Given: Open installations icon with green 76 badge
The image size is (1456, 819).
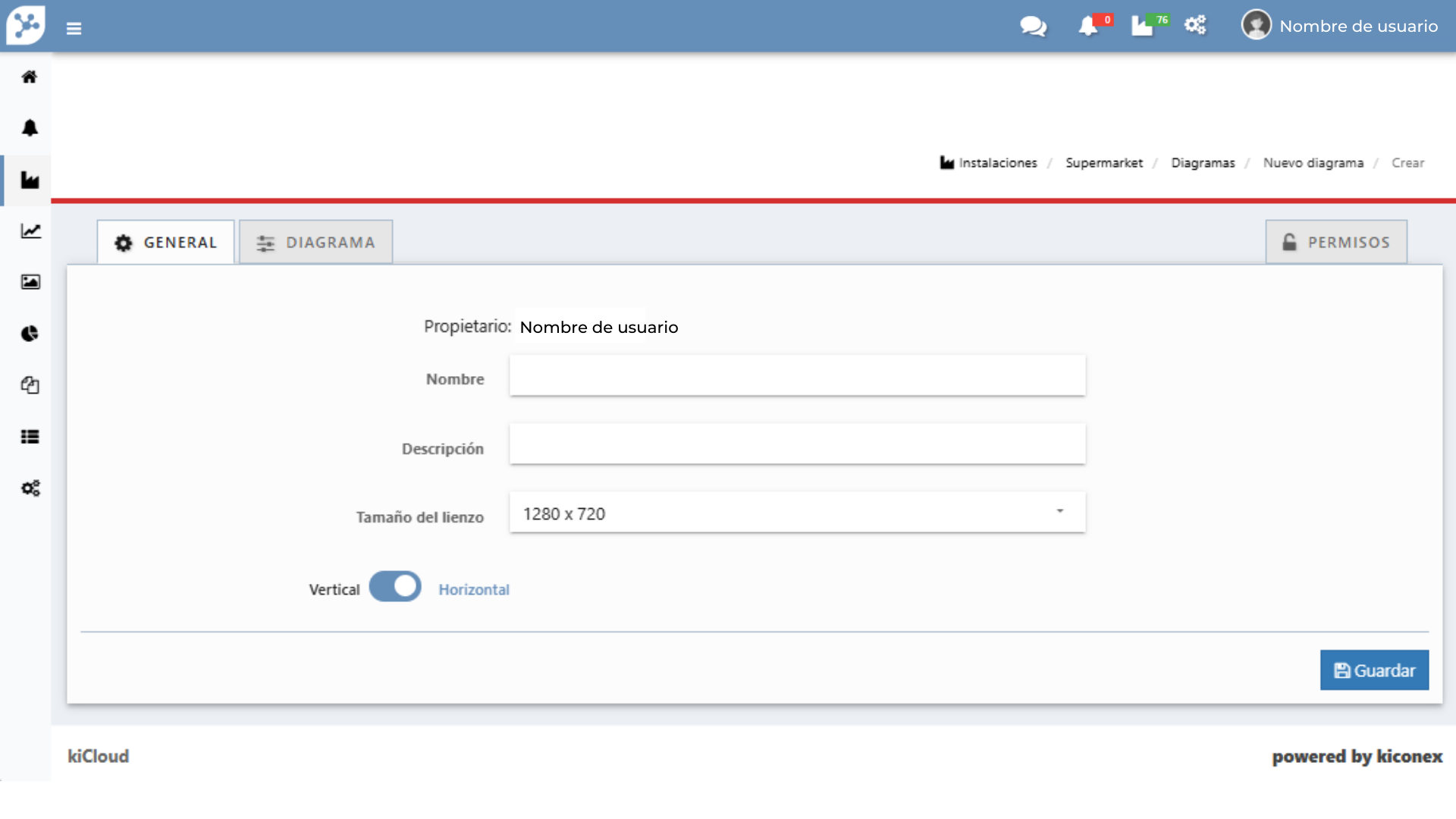Looking at the screenshot, I should tap(1143, 27).
